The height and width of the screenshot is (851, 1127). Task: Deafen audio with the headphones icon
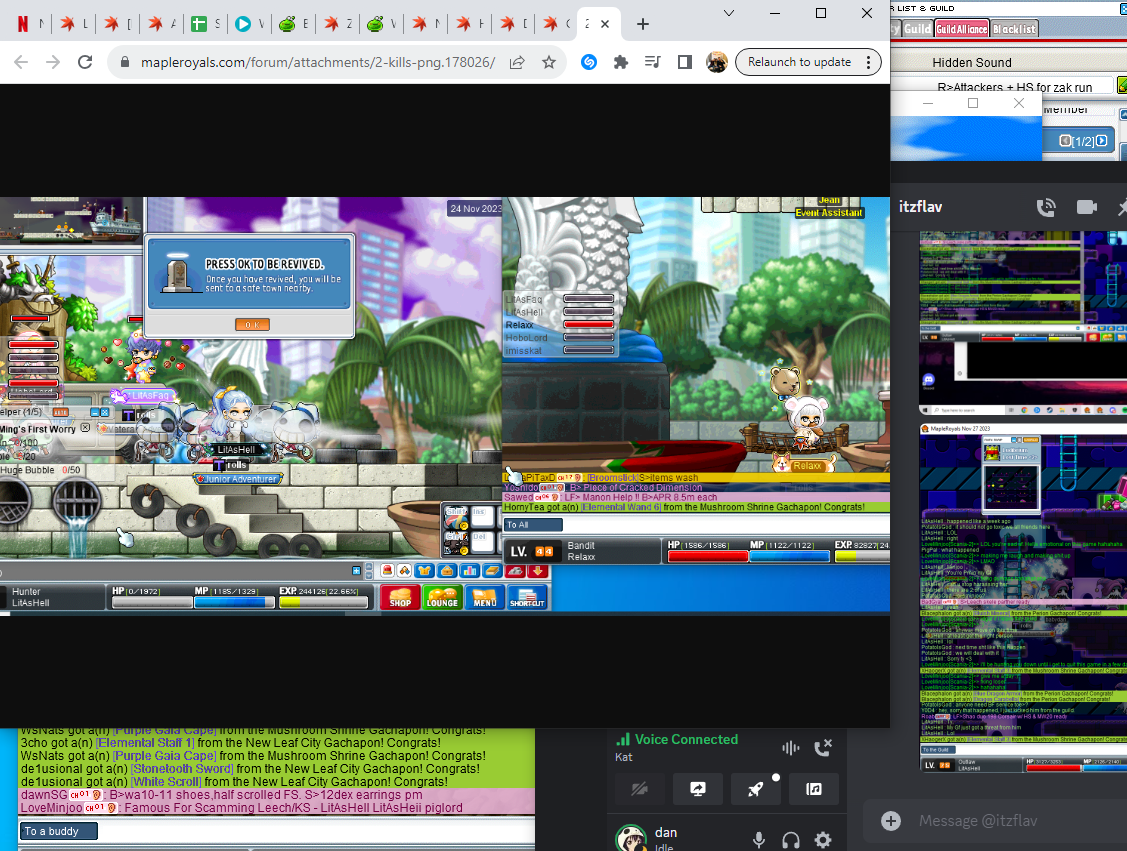(x=791, y=840)
